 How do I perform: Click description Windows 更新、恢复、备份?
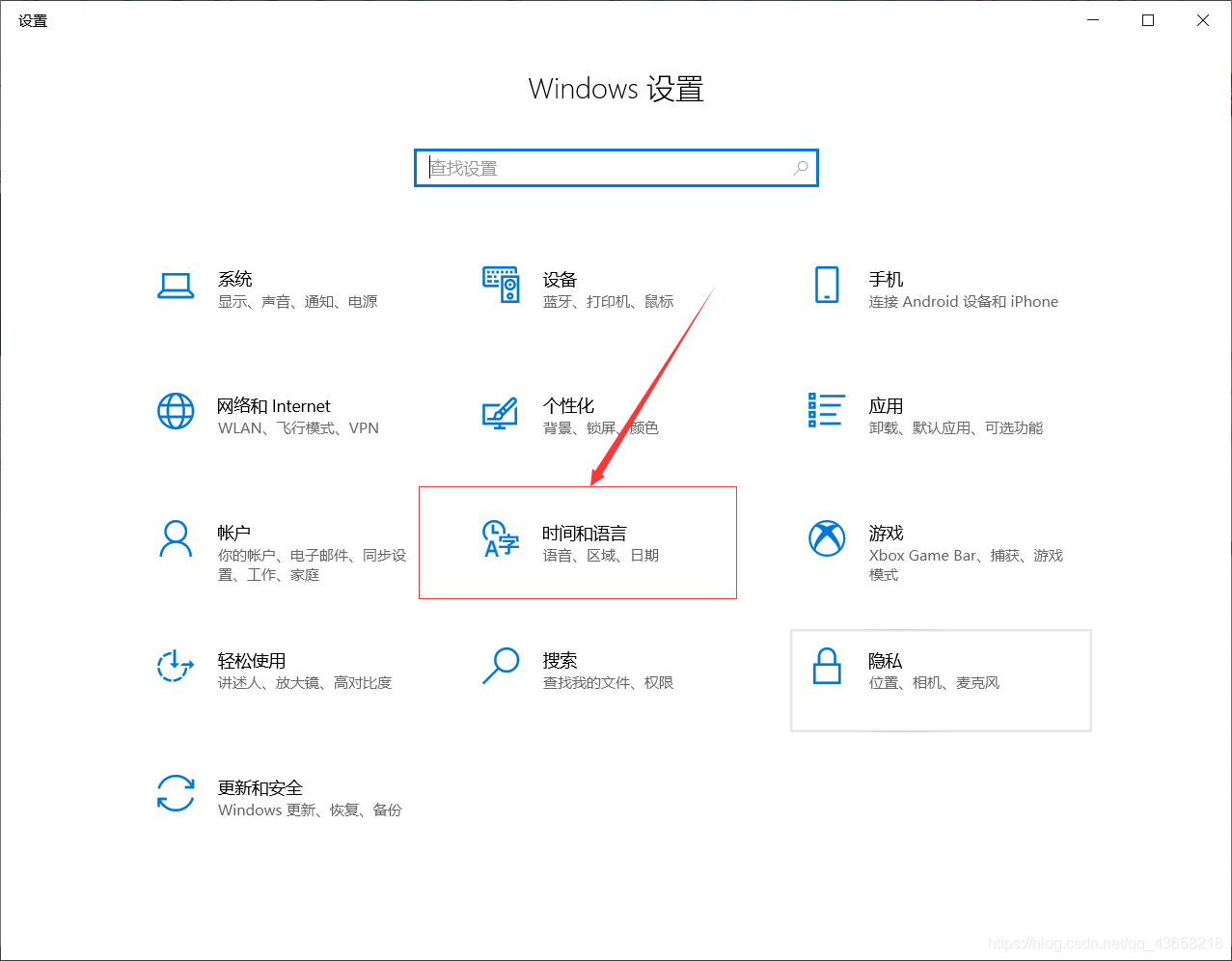click(x=310, y=810)
